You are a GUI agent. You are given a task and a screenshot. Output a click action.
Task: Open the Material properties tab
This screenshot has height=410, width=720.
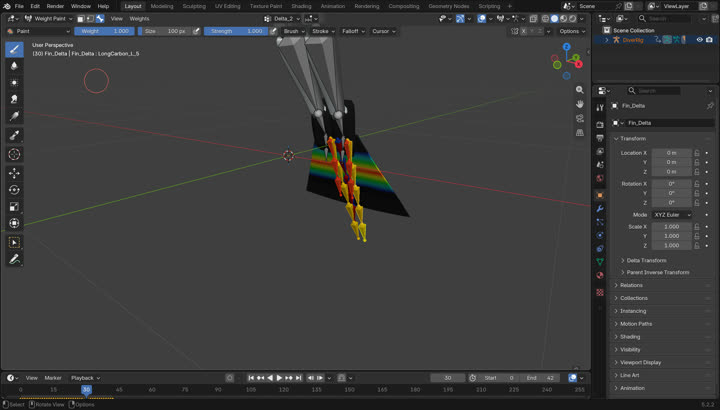point(600,275)
